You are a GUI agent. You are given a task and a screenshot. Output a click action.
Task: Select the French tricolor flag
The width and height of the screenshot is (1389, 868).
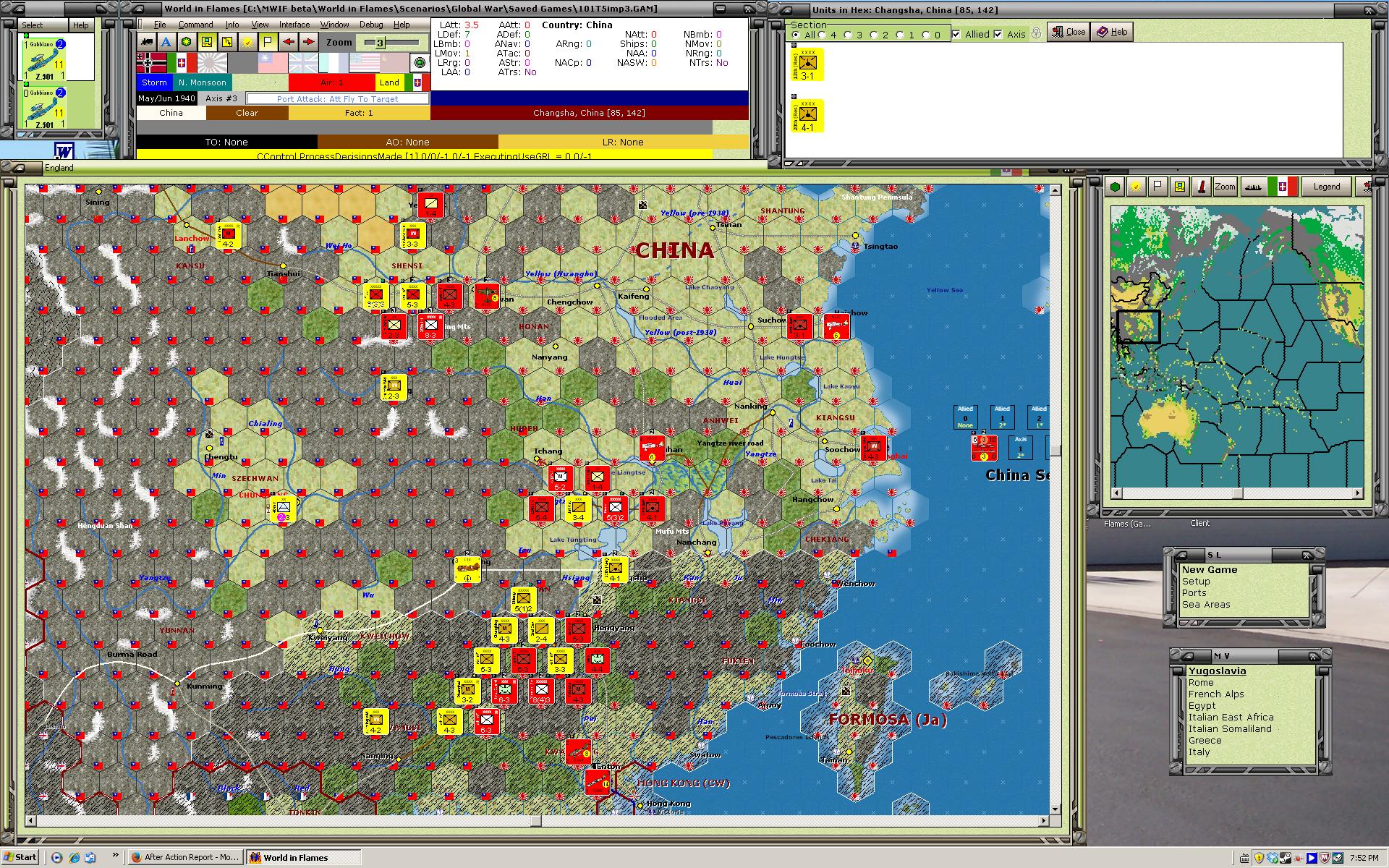pos(334,63)
